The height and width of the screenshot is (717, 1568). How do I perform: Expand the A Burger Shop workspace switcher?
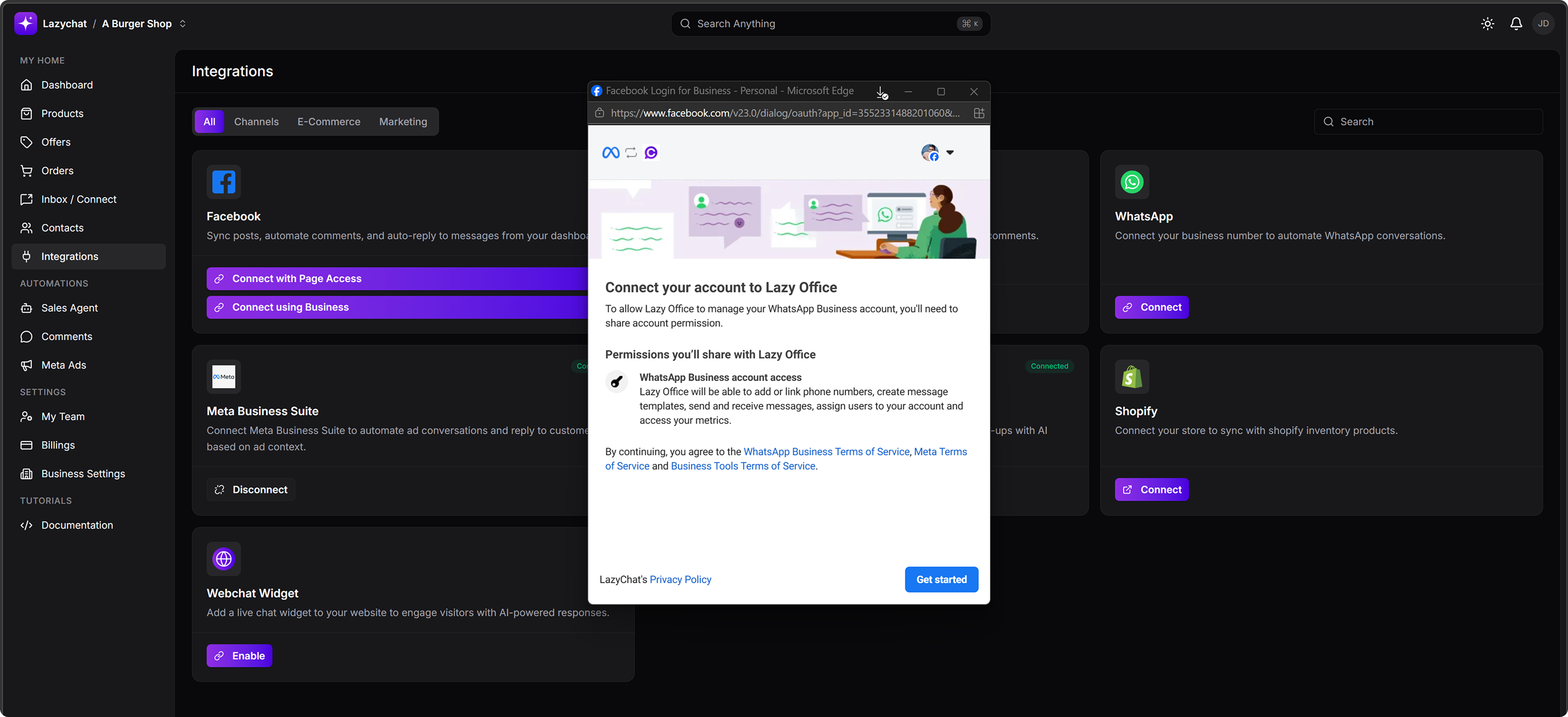coord(182,24)
